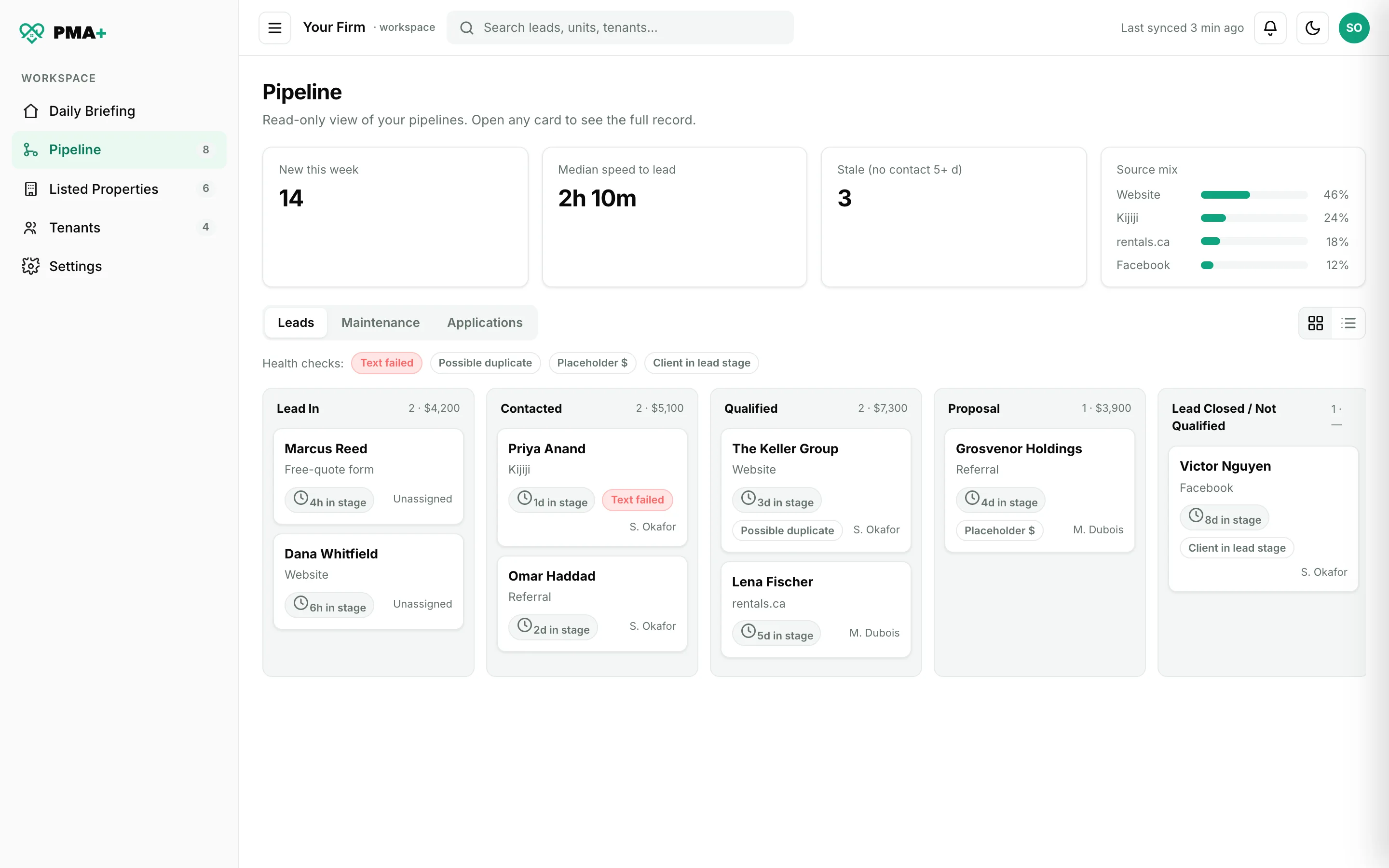Click the Stale (no contact 5+ d) card
1389x868 pixels.
pos(953,217)
